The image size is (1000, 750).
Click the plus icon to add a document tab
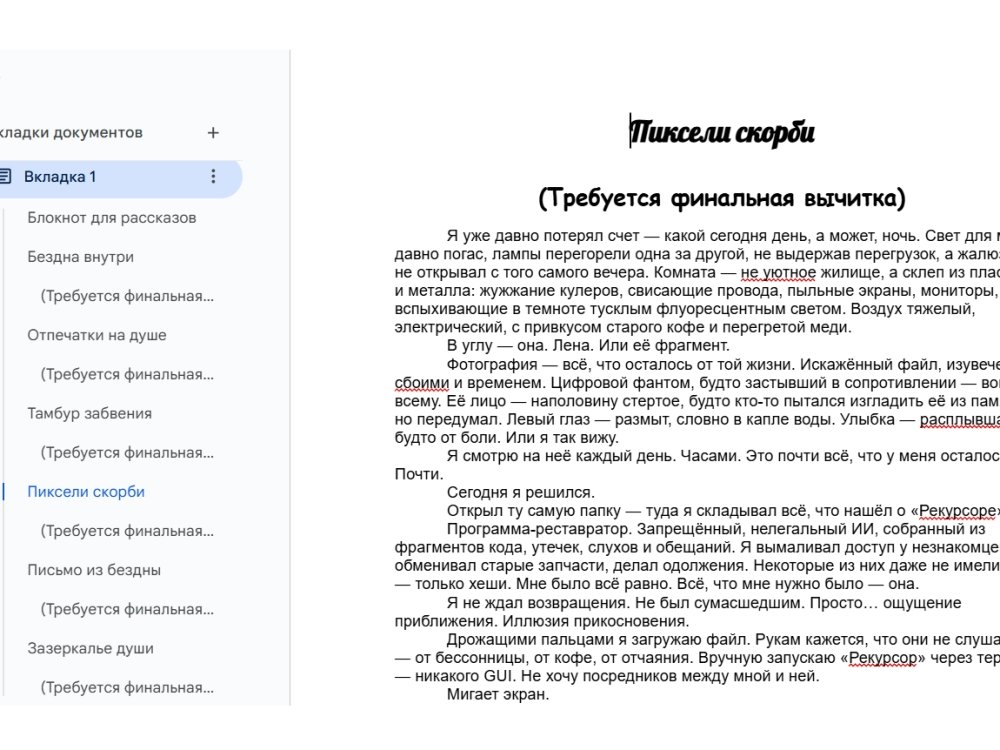point(212,133)
